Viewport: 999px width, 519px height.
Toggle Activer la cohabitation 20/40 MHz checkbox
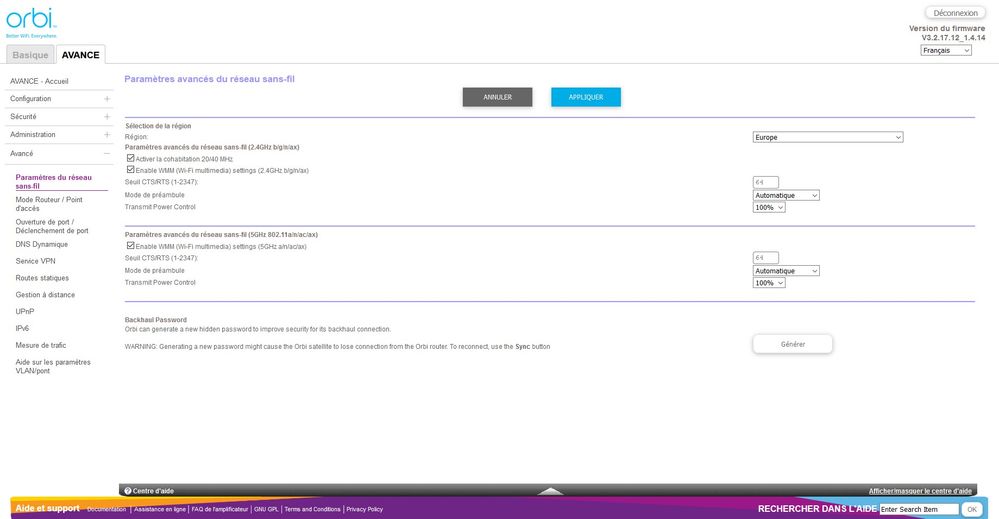click(131, 158)
